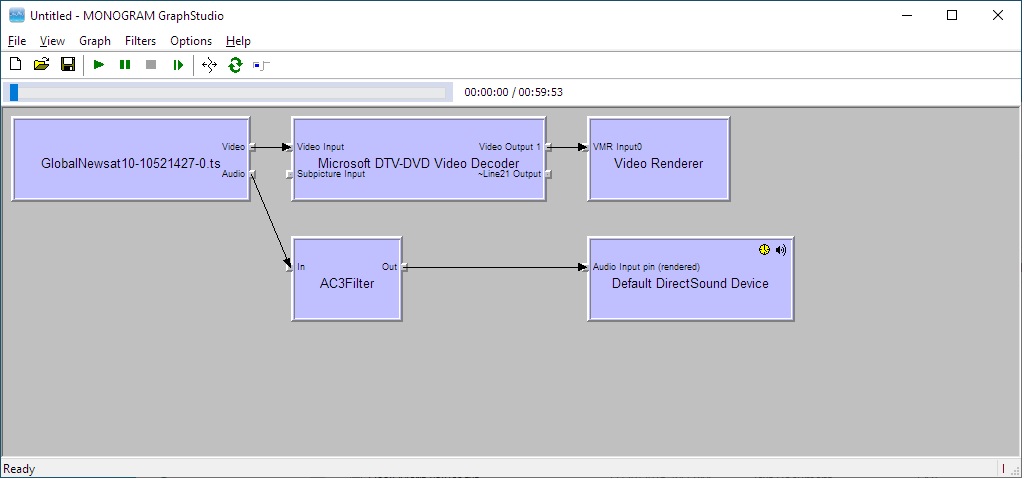Click the New graph toolbar icon

(16, 64)
